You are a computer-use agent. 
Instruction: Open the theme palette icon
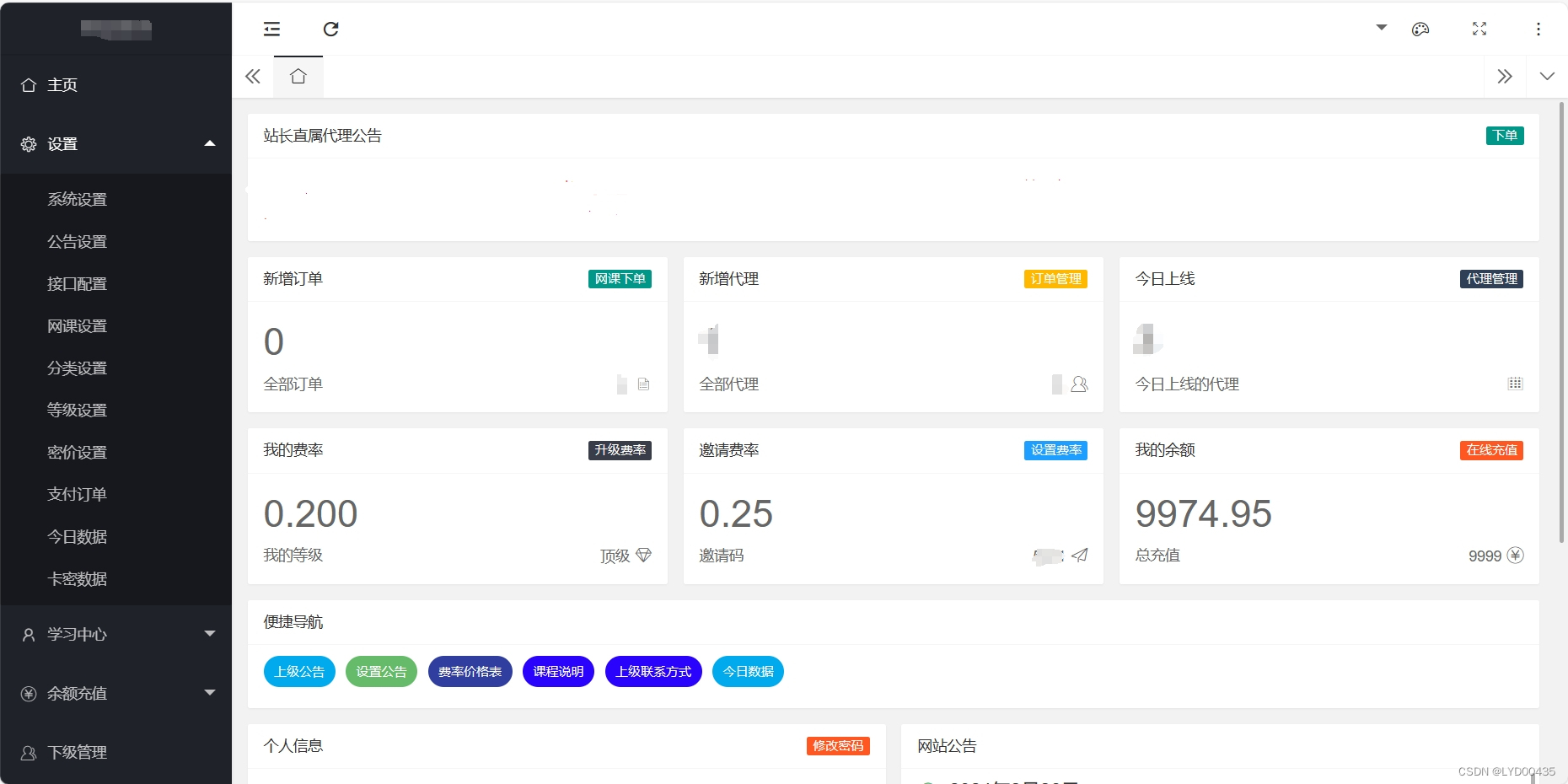click(x=1420, y=30)
